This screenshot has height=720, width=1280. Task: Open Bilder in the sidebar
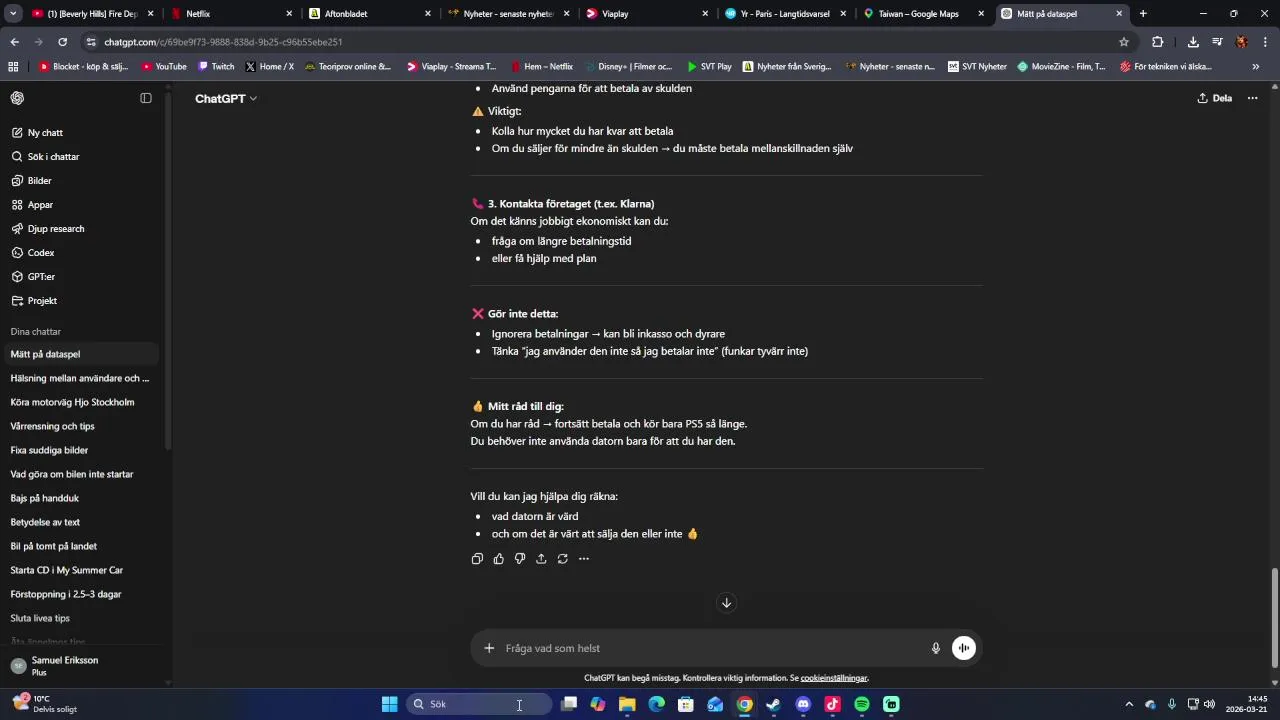tap(80, 181)
